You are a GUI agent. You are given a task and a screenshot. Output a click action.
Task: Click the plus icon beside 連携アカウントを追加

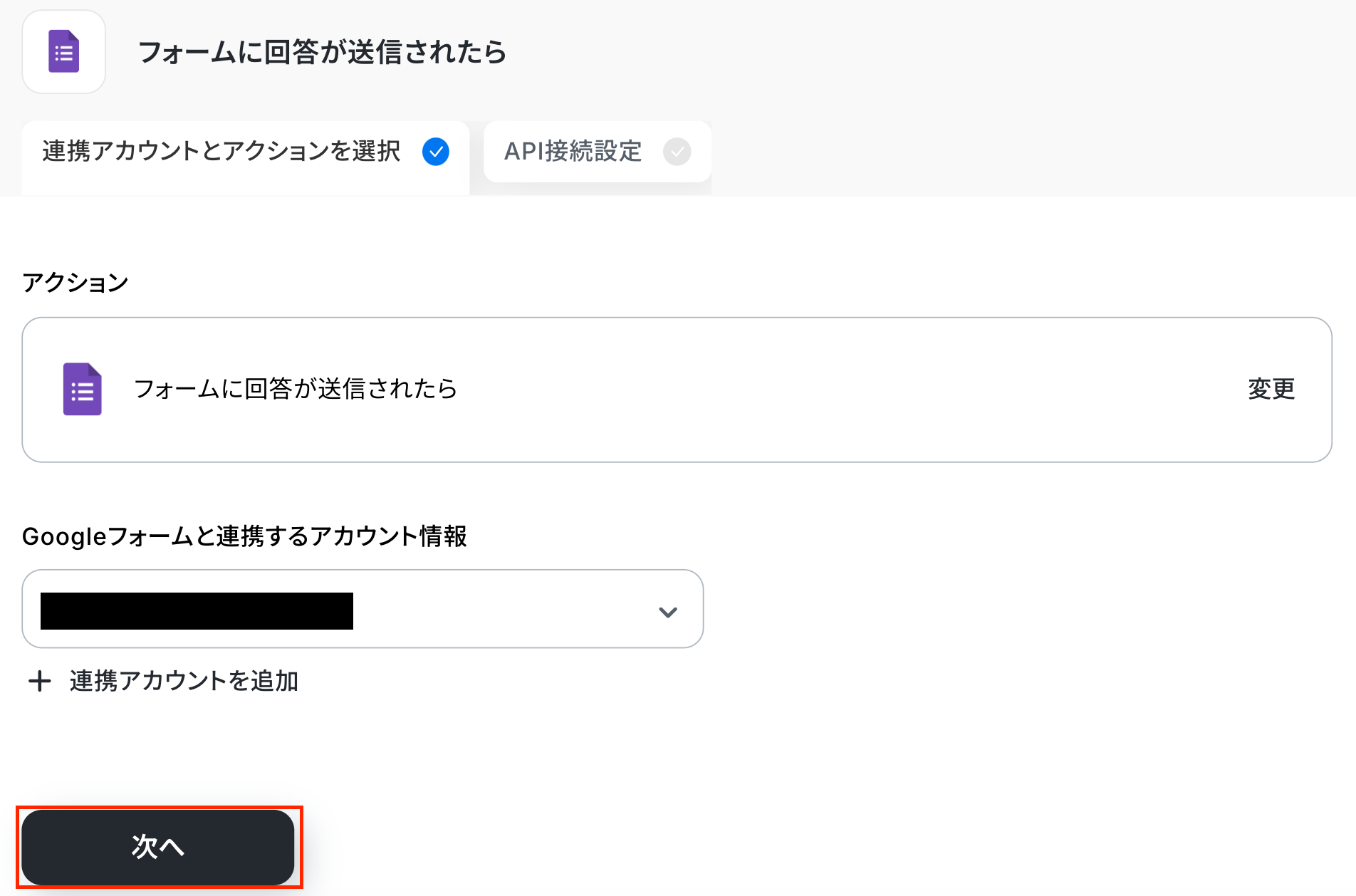[39, 682]
